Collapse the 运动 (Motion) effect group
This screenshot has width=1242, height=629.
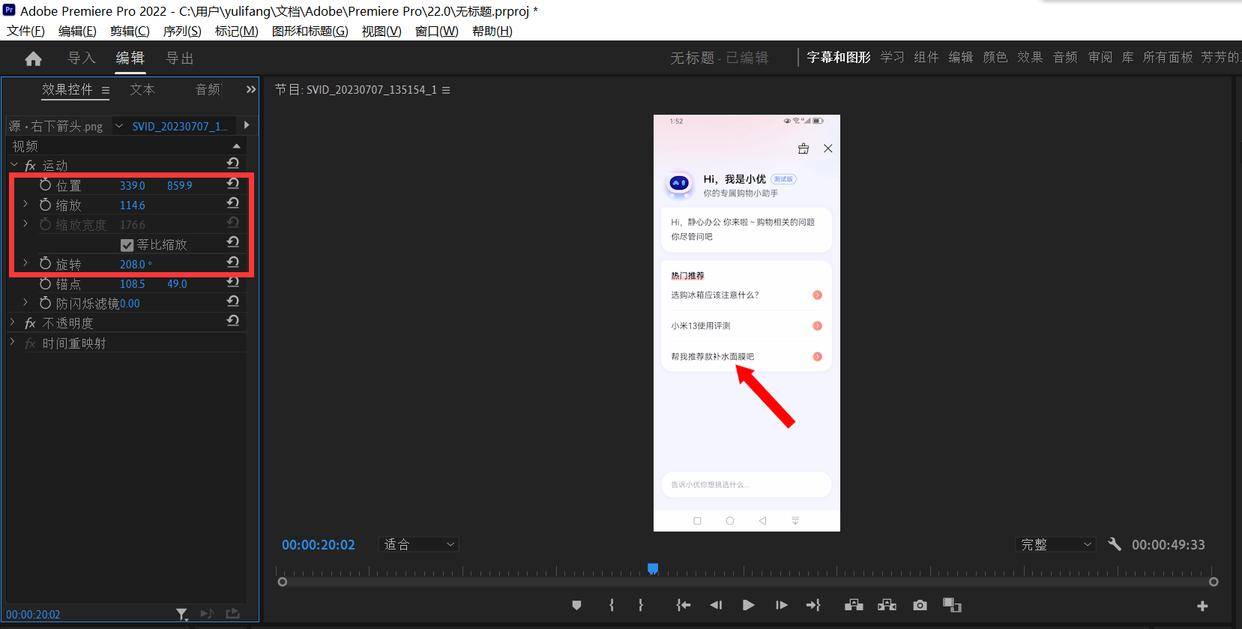point(14,165)
